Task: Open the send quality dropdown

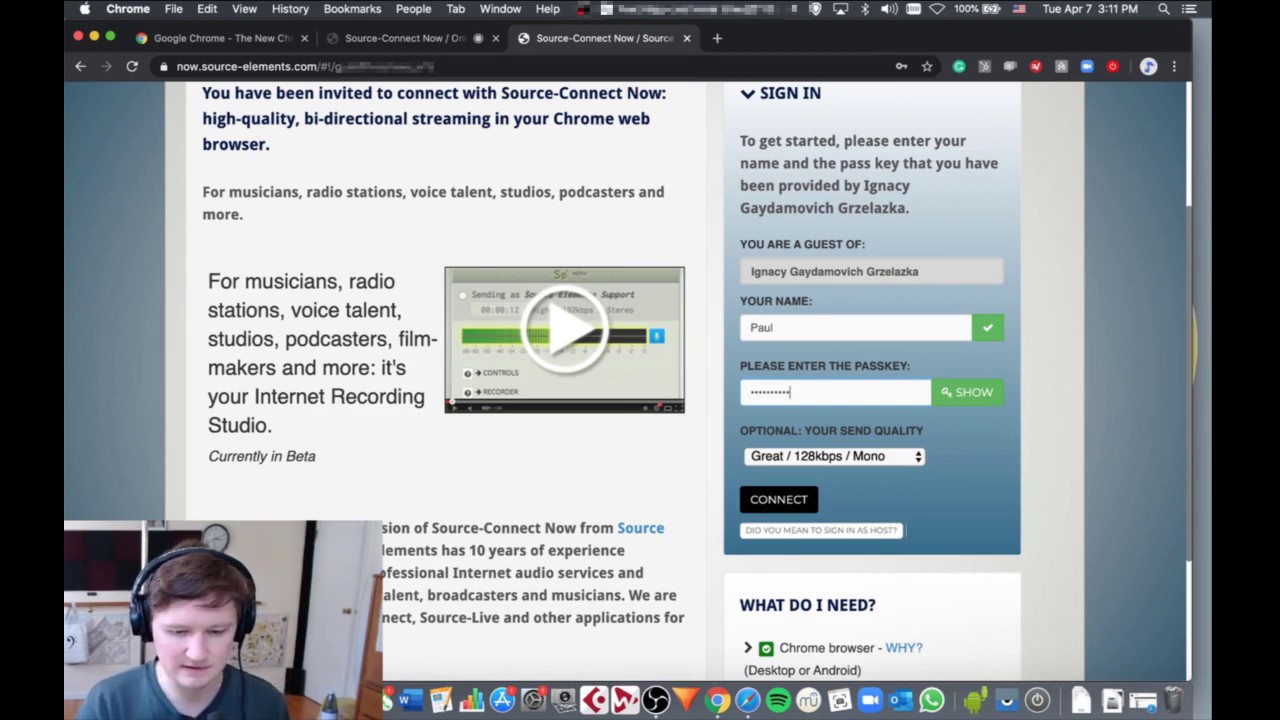Action: pos(835,456)
